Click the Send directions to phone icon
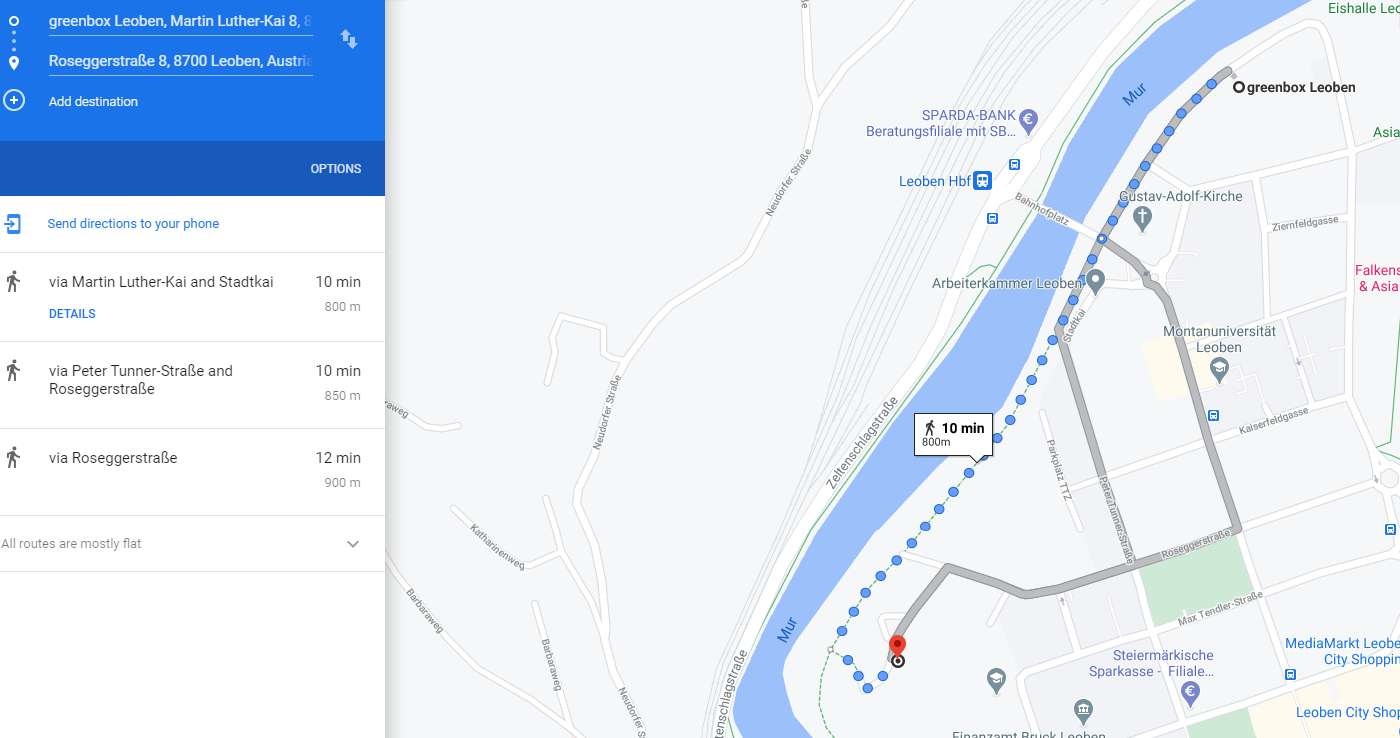The image size is (1400, 738). (13, 224)
